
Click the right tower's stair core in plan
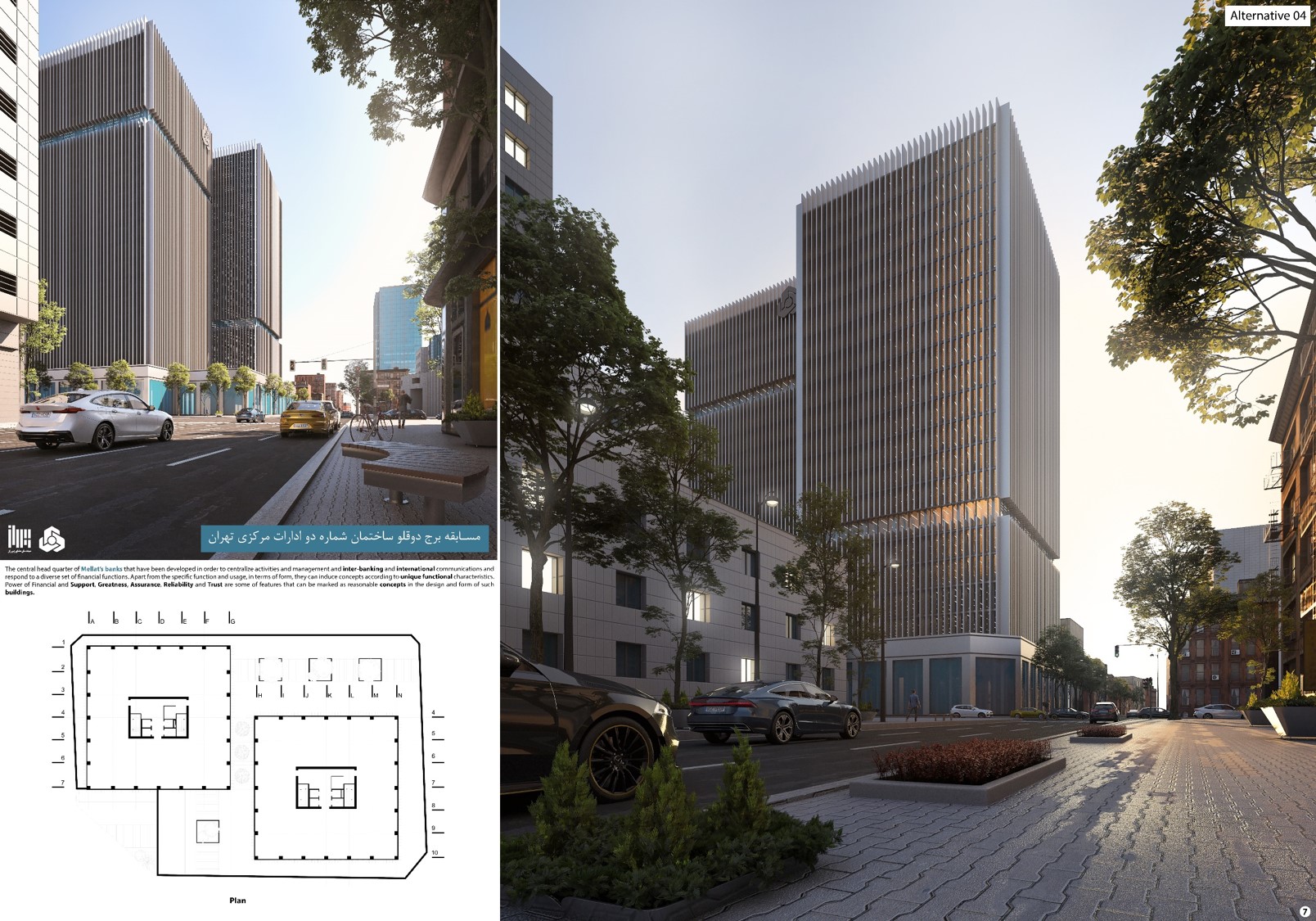pos(326,788)
